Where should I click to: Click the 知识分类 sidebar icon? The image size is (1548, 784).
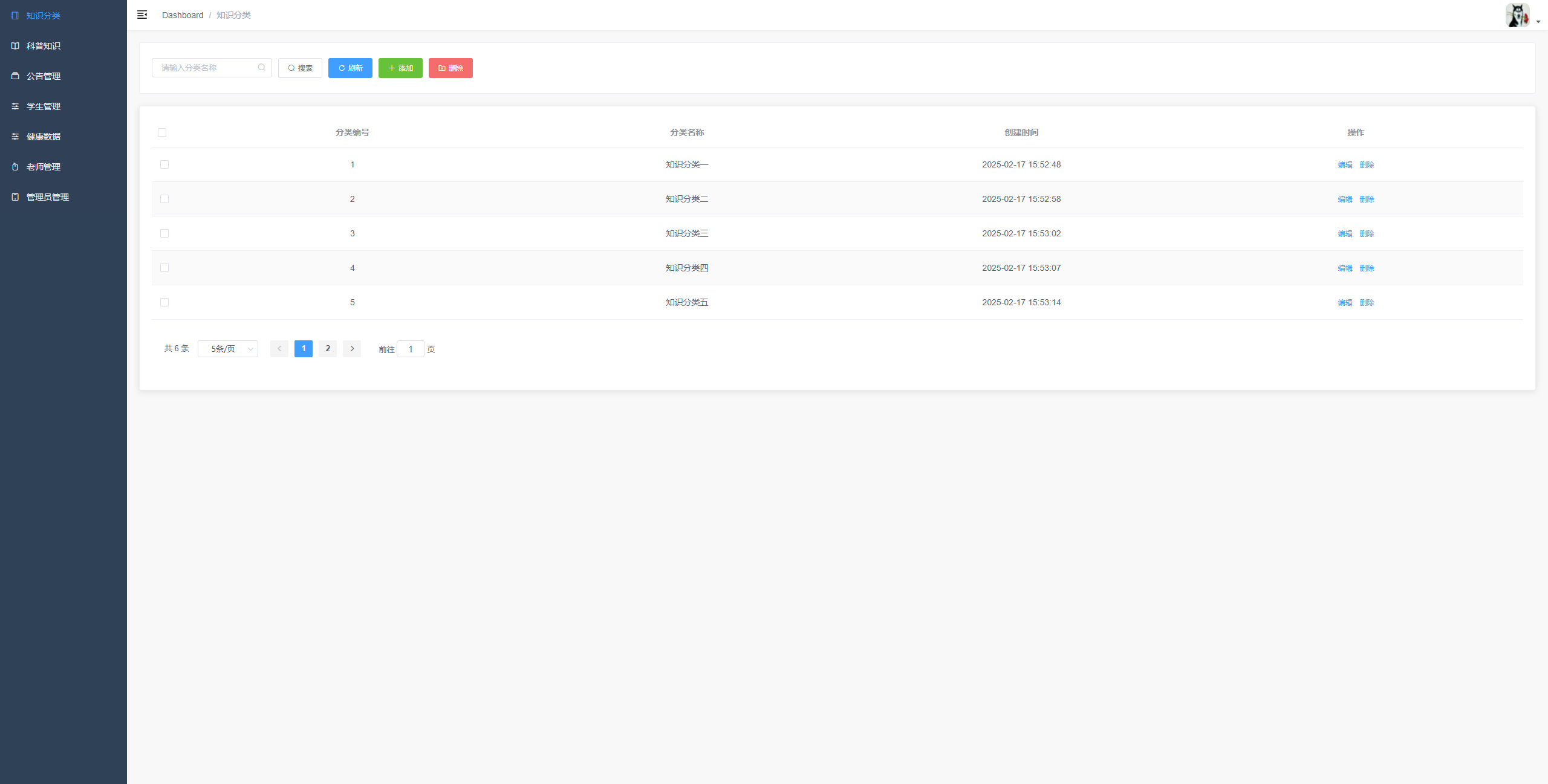(15, 16)
